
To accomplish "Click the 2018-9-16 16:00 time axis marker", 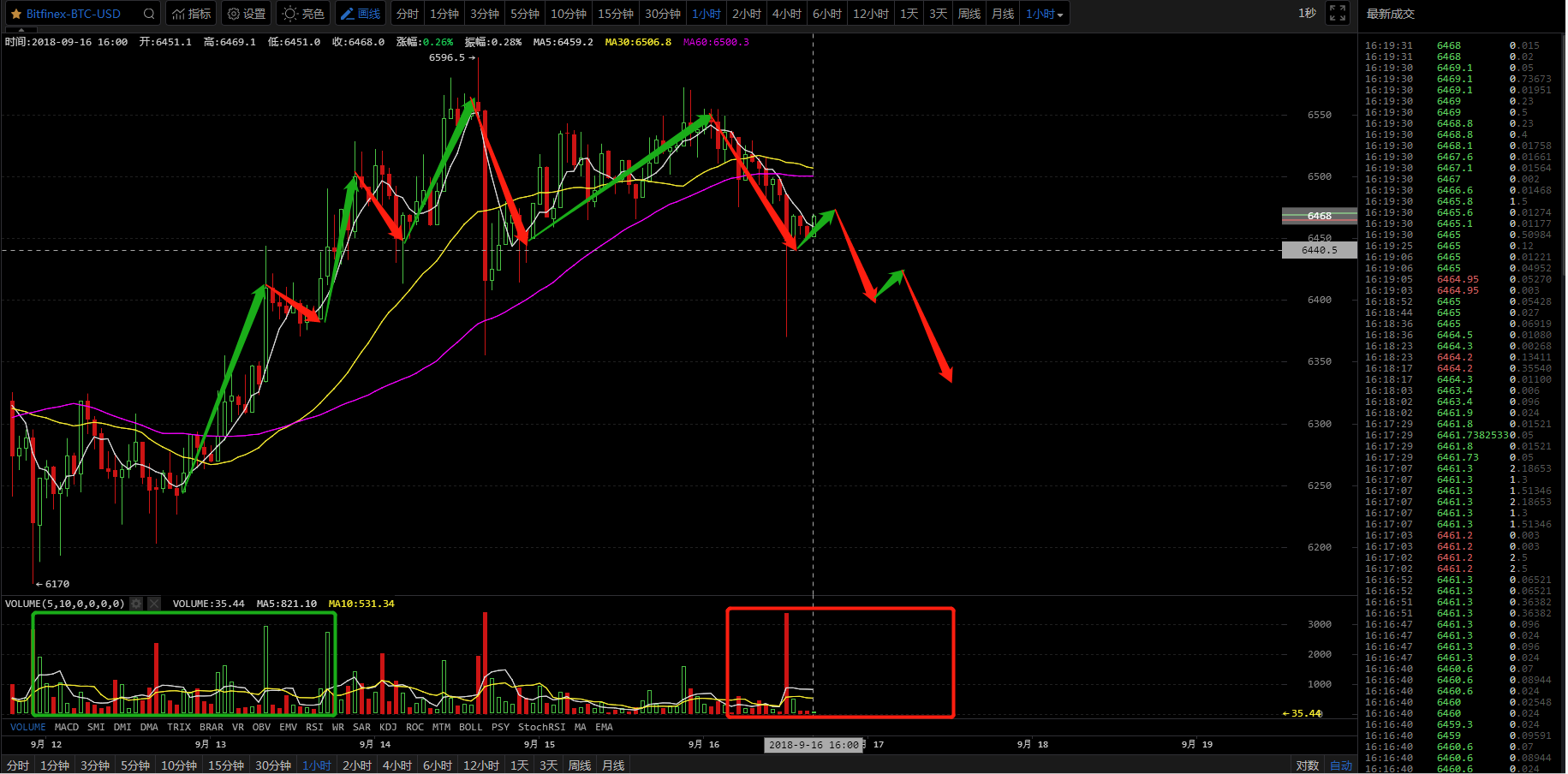I will pos(814,745).
